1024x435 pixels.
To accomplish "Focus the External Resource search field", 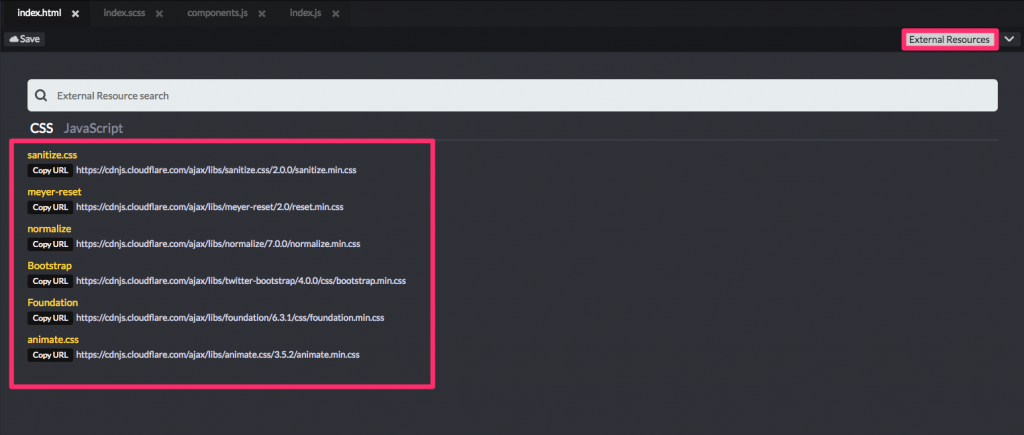I will (x=512, y=95).
